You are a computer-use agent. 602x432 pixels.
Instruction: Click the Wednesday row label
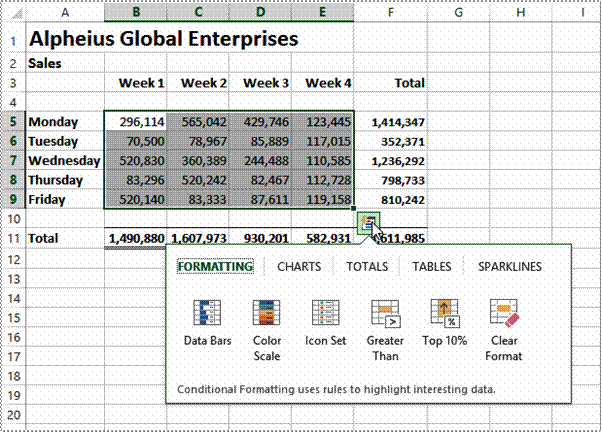click(x=65, y=161)
